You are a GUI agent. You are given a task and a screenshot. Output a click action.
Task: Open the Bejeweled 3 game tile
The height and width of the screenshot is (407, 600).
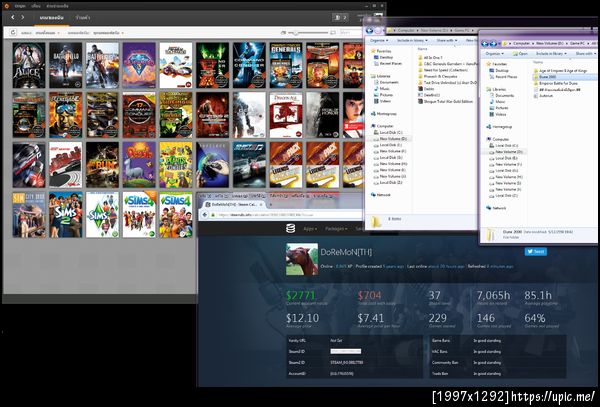(139, 65)
